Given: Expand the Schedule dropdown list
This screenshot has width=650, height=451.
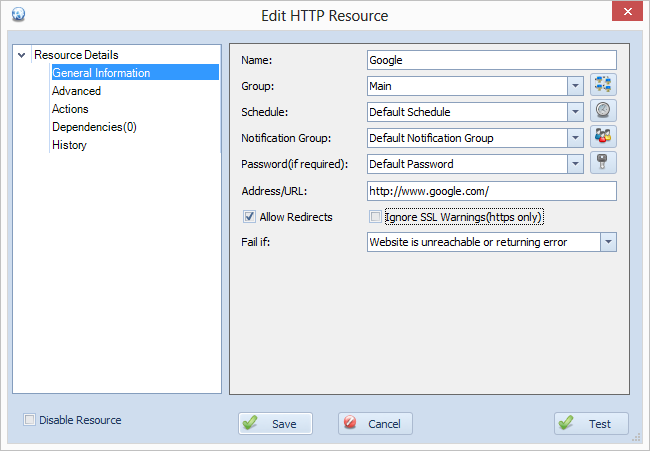Looking at the screenshot, I should click(575, 112).
